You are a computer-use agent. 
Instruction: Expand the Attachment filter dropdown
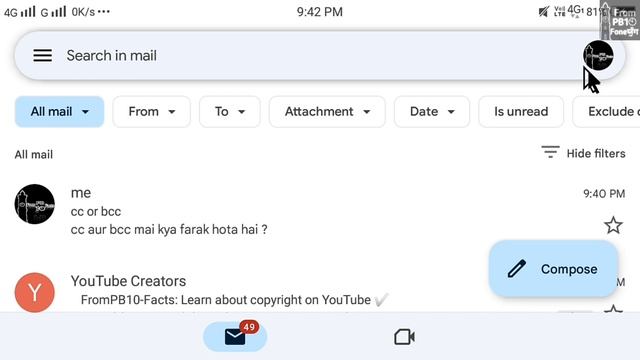(327, 111)
